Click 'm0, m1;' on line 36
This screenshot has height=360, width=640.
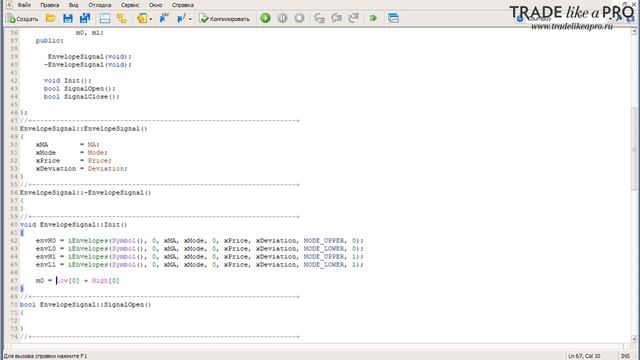point(90,33)
